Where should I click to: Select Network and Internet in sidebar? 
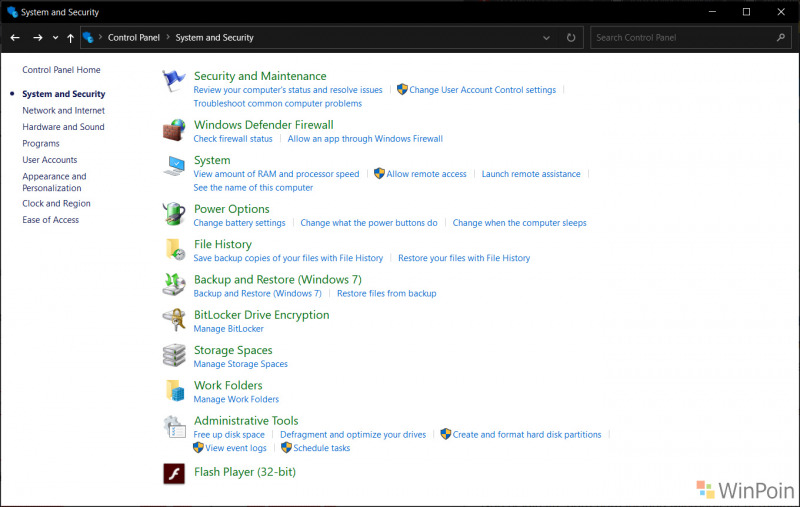pos(63,110)
